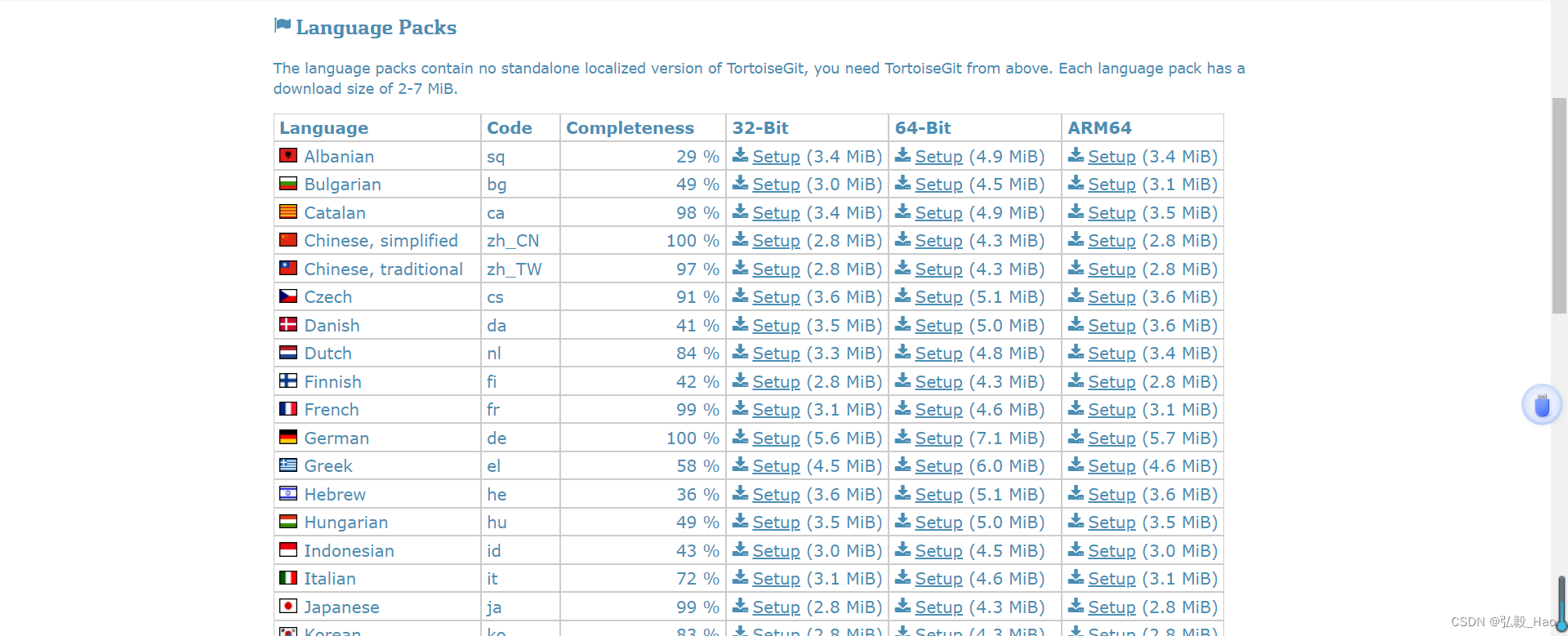Click the download icon for Czech 64-Bit
Screen dimensions: 1568x636
tap(902, 296)
